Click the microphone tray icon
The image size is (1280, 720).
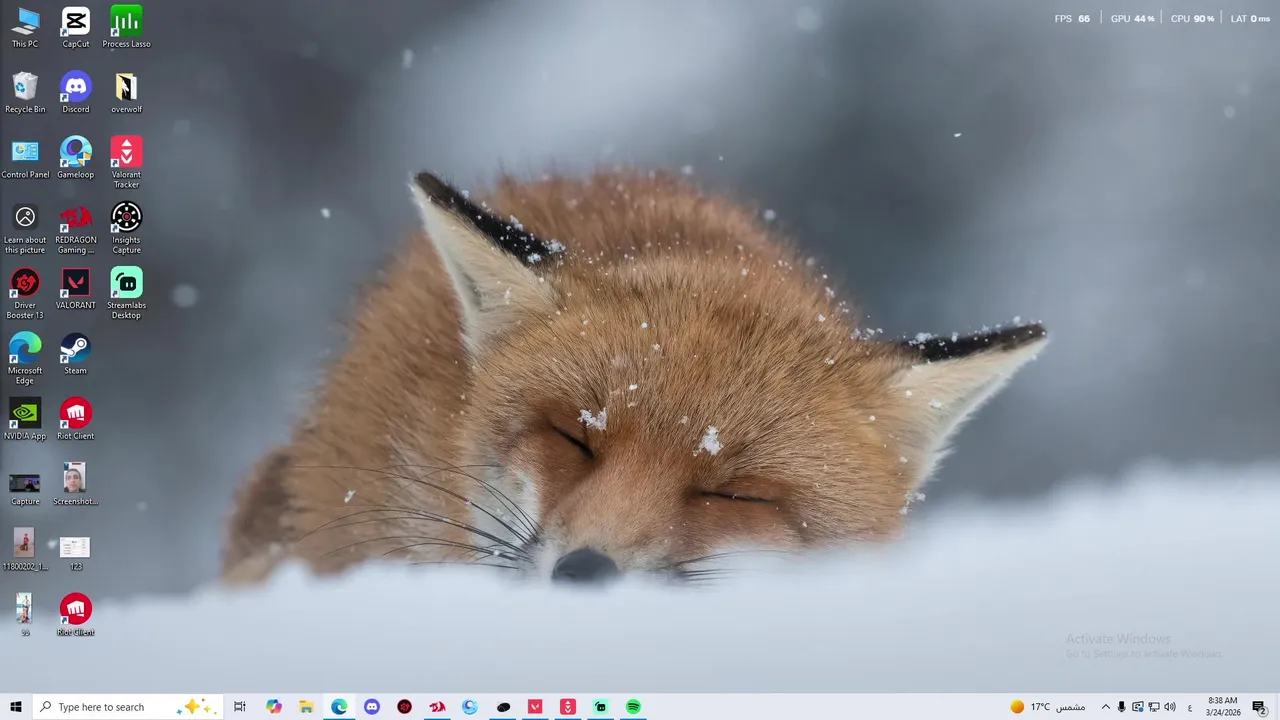coord(1121,707)
